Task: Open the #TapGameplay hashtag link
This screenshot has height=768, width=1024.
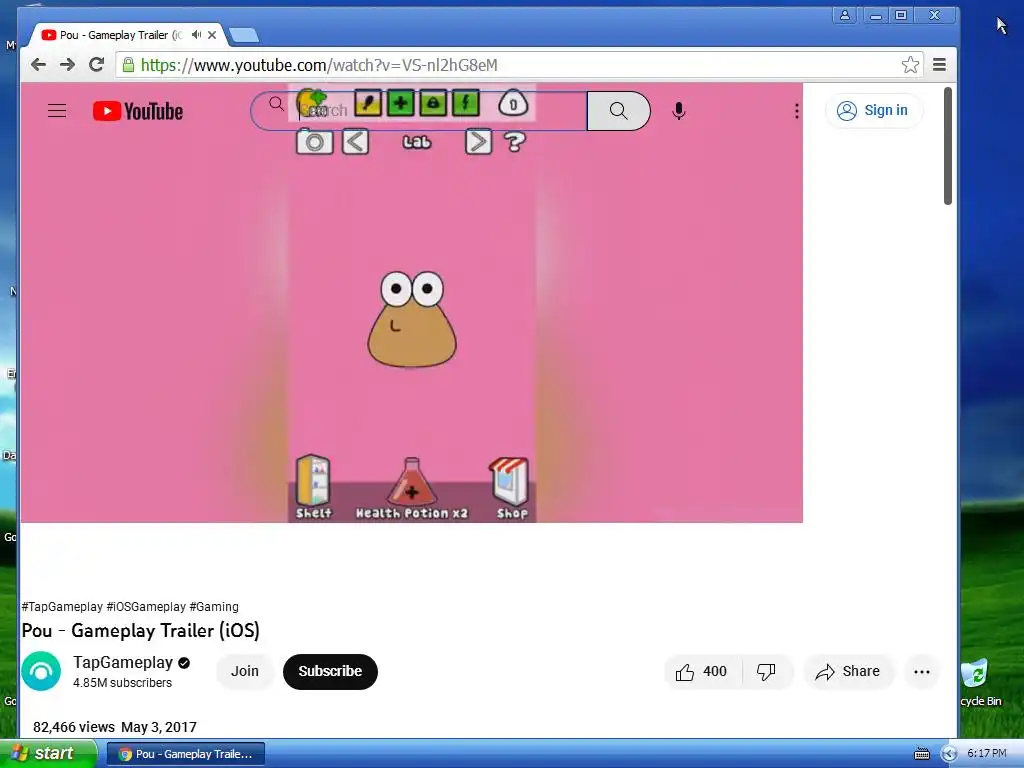Action: pyautogui.click(x=62, y=607)
